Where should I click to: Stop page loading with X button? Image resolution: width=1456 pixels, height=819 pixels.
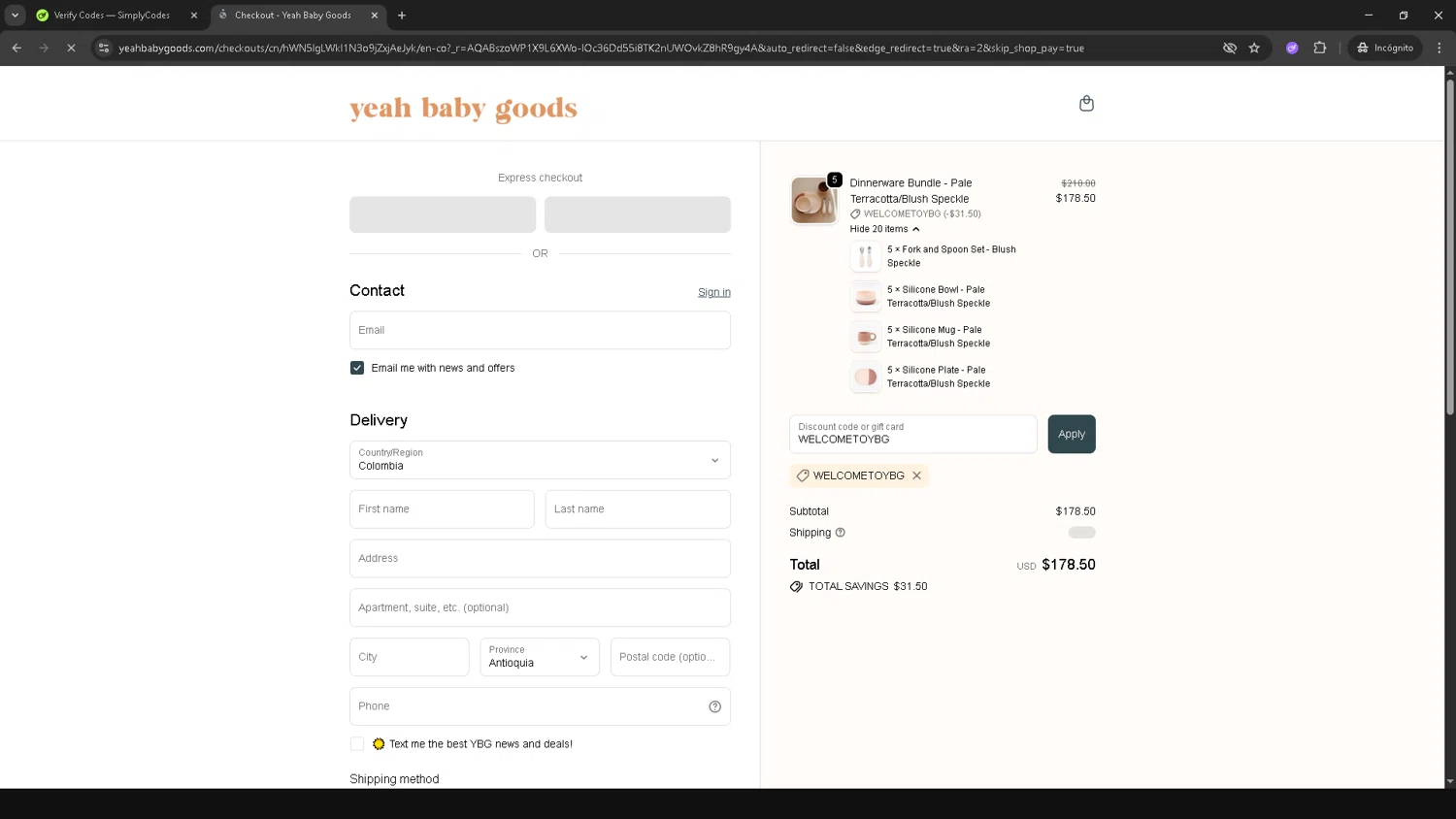71,48
